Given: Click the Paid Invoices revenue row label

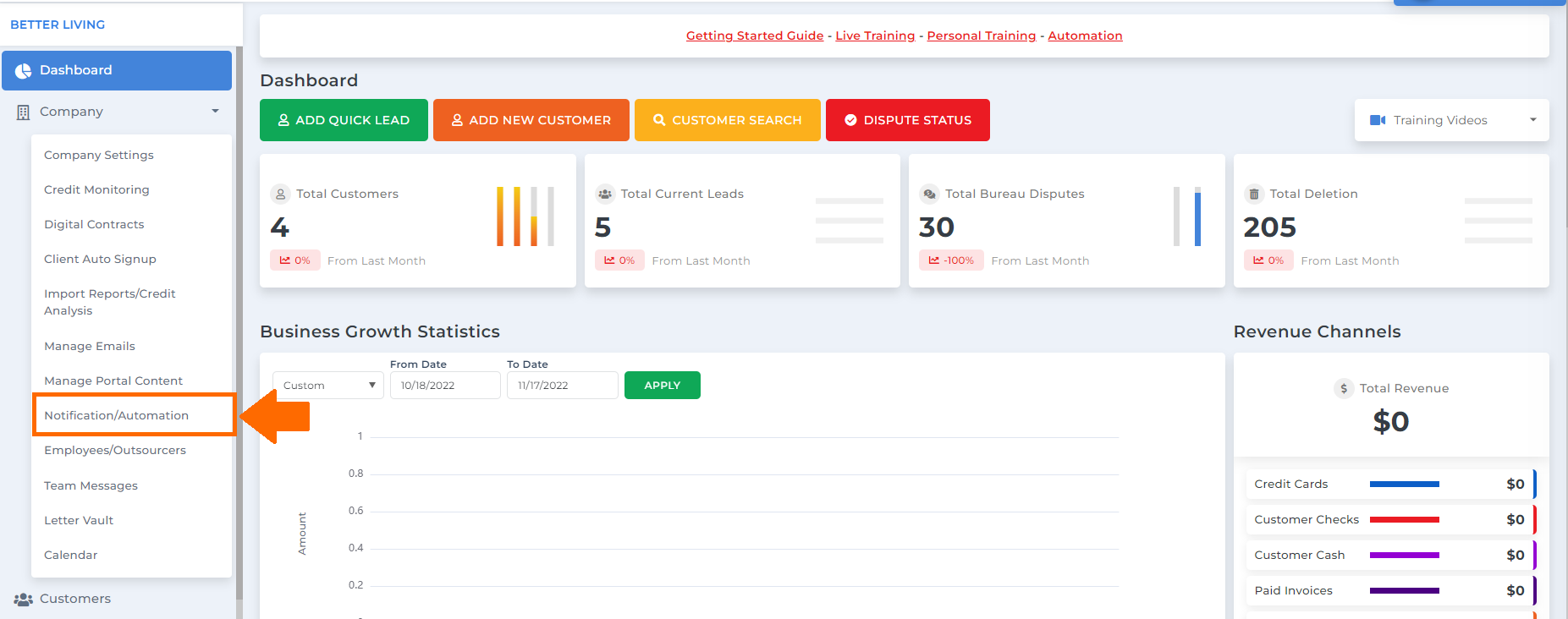Looking at the screenshot, I should (1293, 590).
